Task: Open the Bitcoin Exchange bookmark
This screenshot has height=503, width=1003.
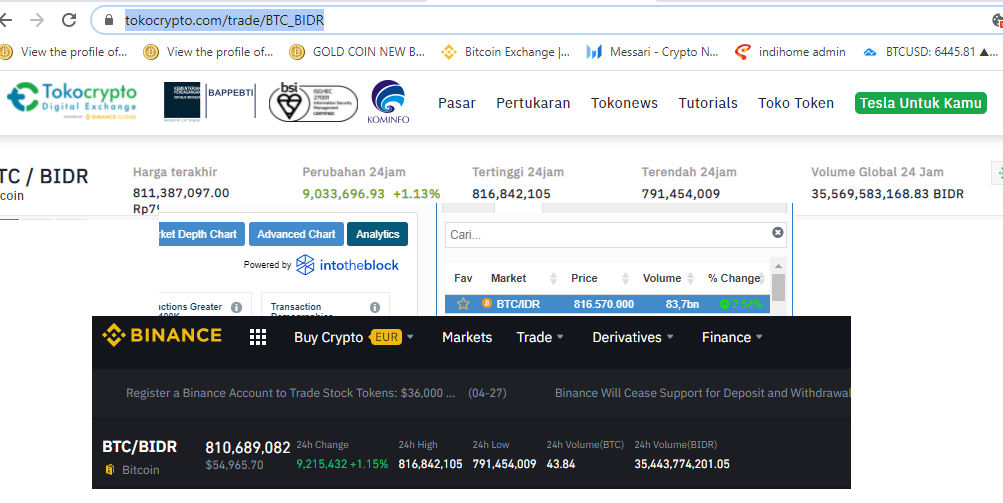Action: coord(505,52)
